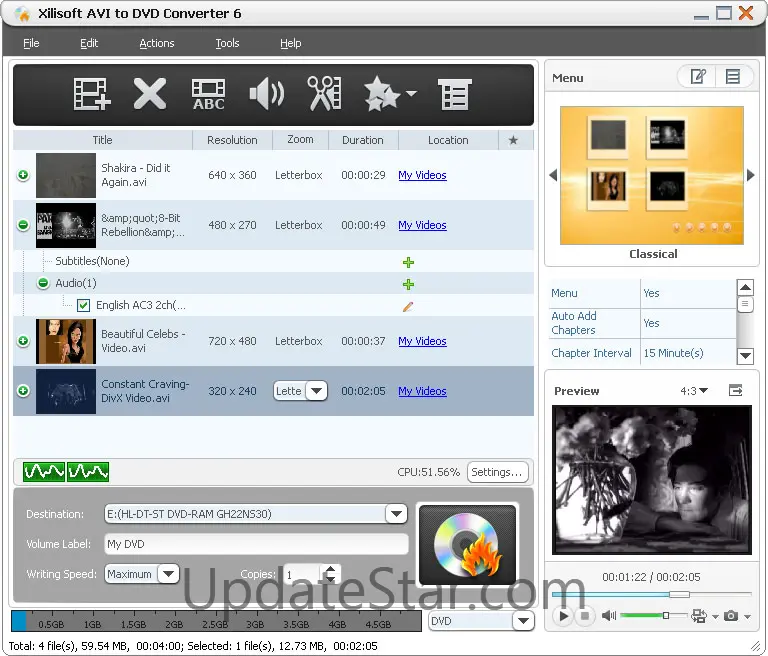Screen dimensions: 768x656
Task: Open the effects toolbar dropdown arrow
Action: (411, 93)
